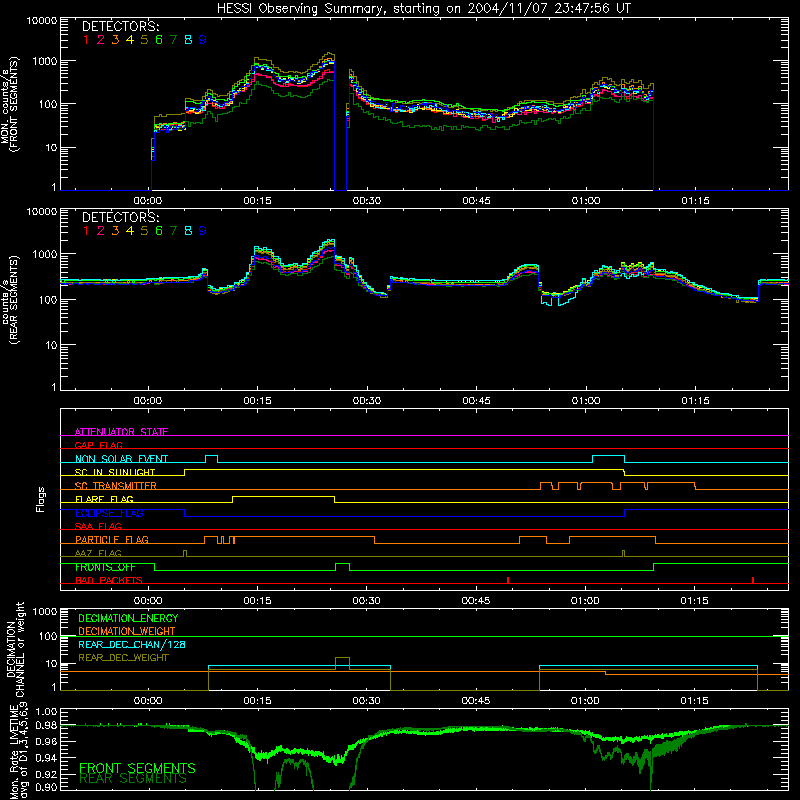Viewport: 800px width, 800px height.
Task: Click the HESSI Observing Summary title text
Action: point(424,8)
